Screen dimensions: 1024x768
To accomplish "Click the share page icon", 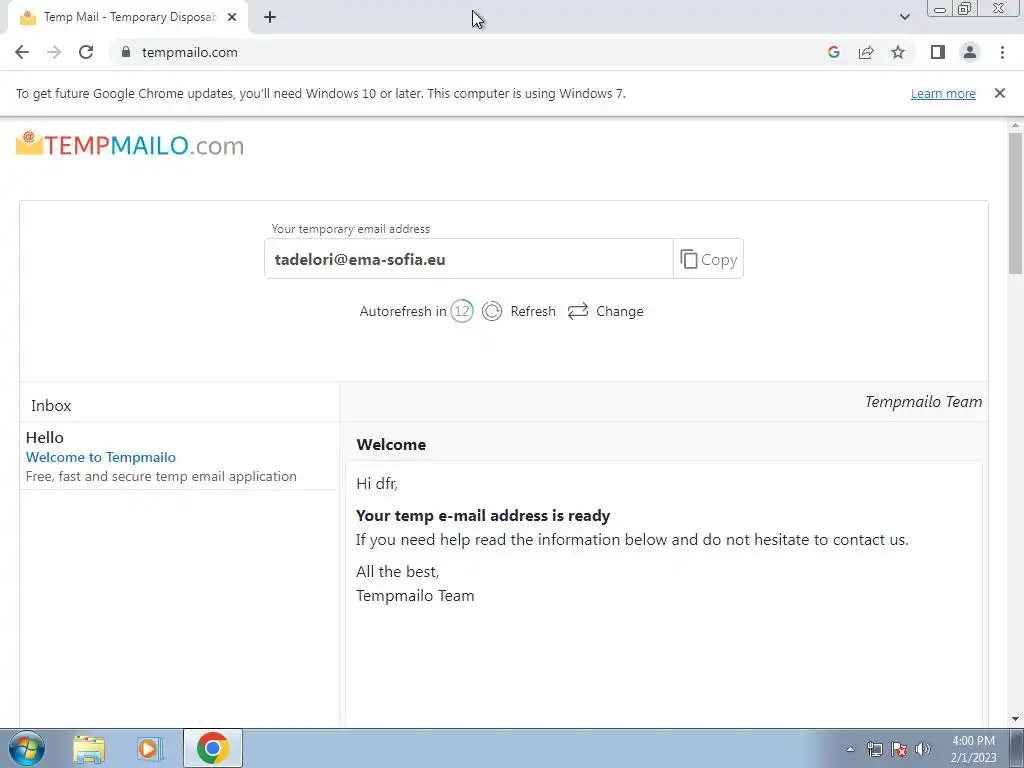I will click(866, 52).
